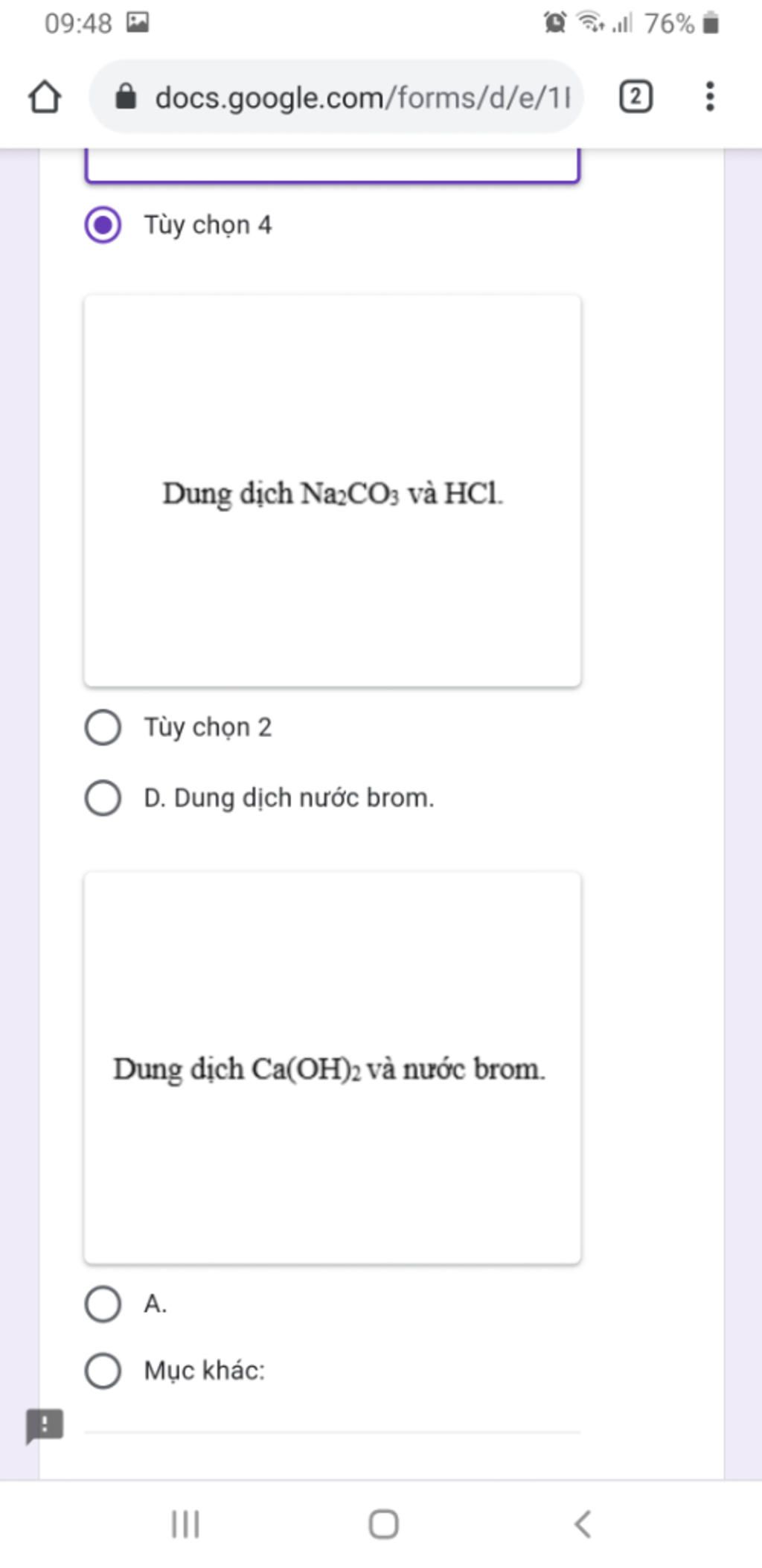Open the Ca(OH)2 và nước brom image card

(333, 1068)
